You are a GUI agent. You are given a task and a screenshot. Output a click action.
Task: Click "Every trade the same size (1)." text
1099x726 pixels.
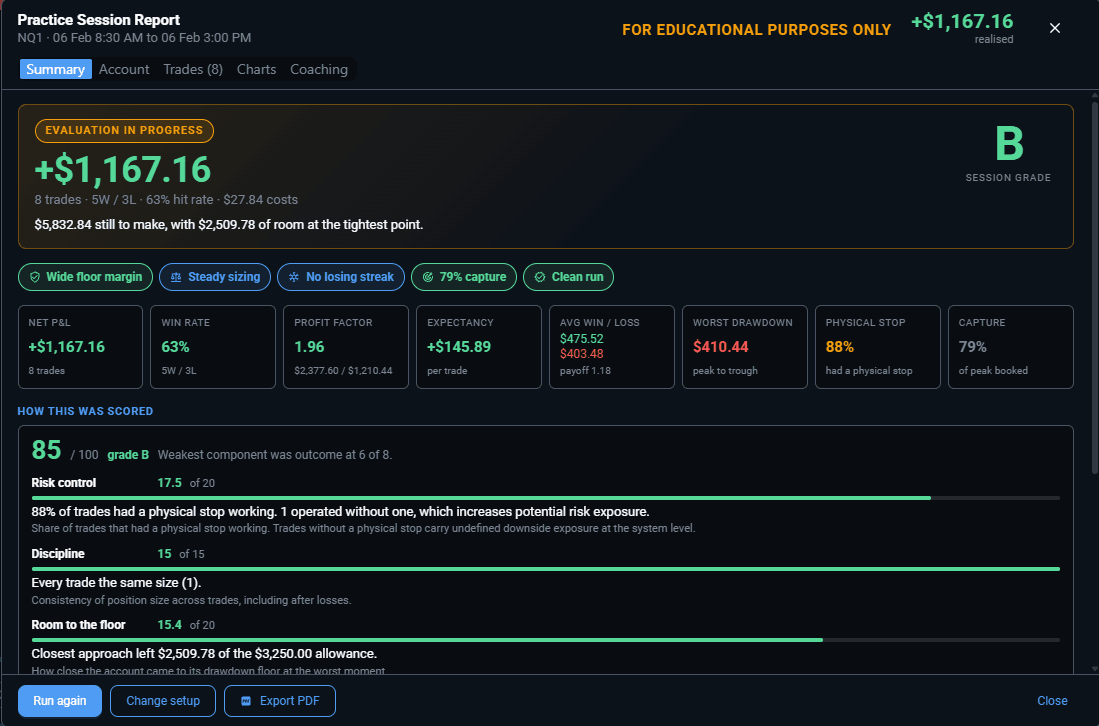point(116,583)
